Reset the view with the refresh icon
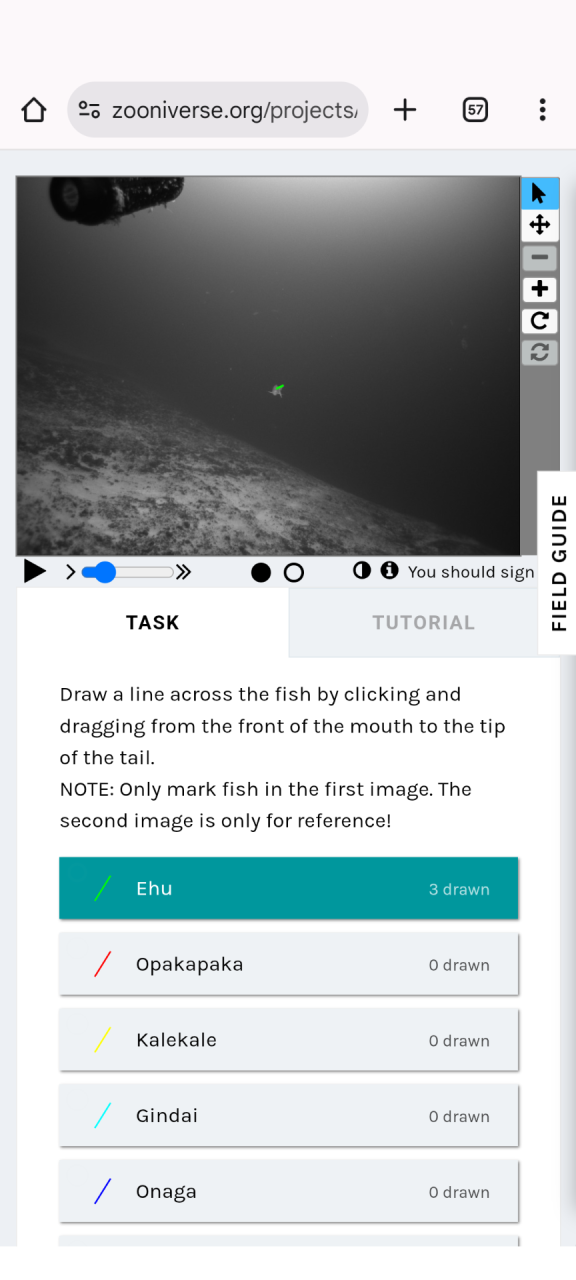The height and width of the screenshot is (1280, 576). coord(540,353)
